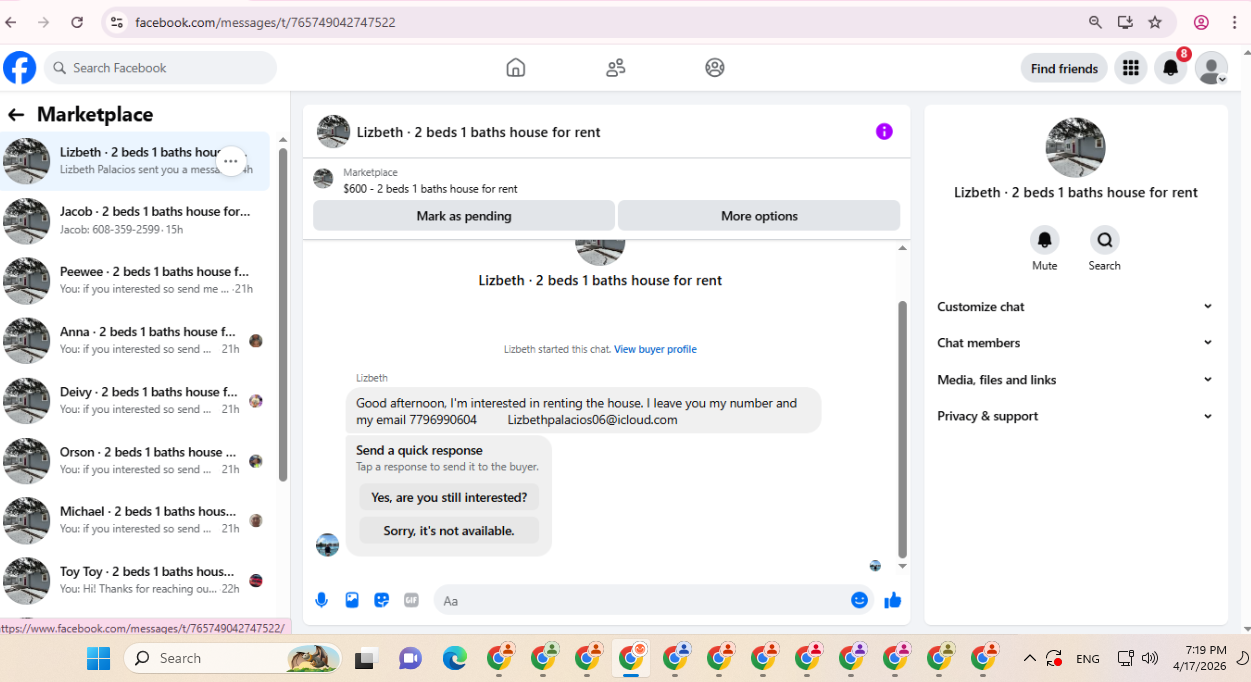Expand Media, files and links section

pos(1075,380)
